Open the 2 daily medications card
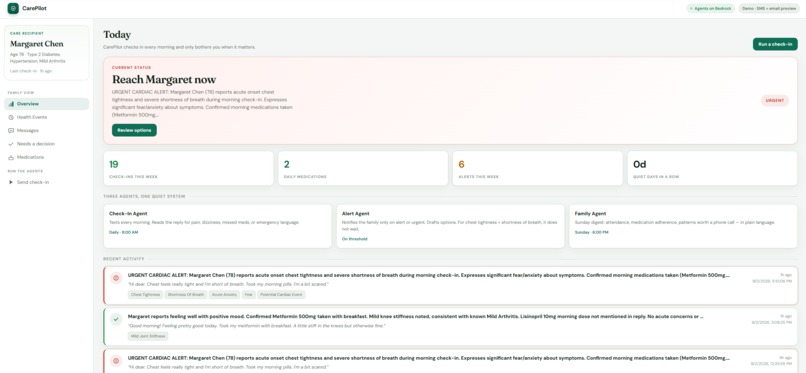Screen dimensions: 806x373 (363, 169)
